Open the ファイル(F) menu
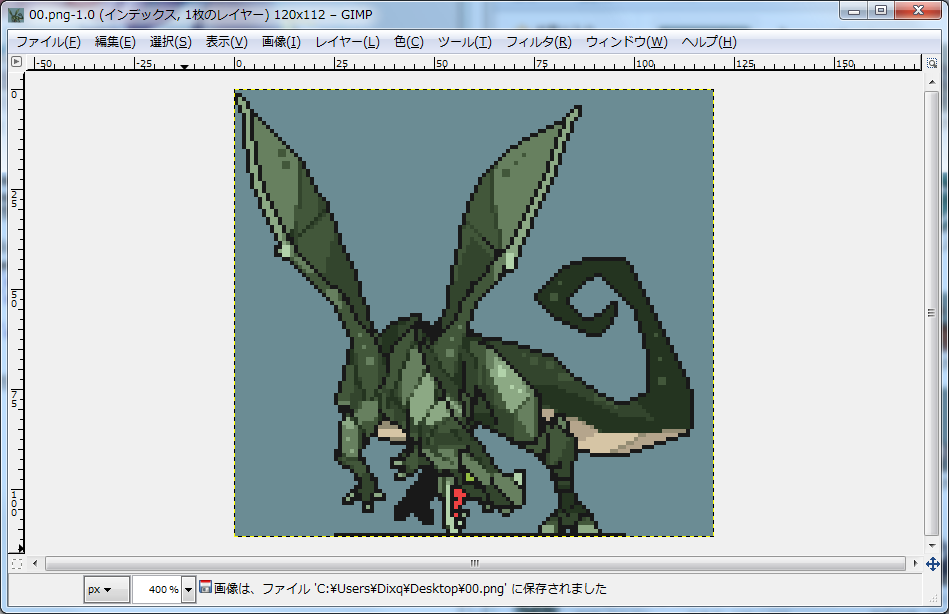 coord(48,41)
